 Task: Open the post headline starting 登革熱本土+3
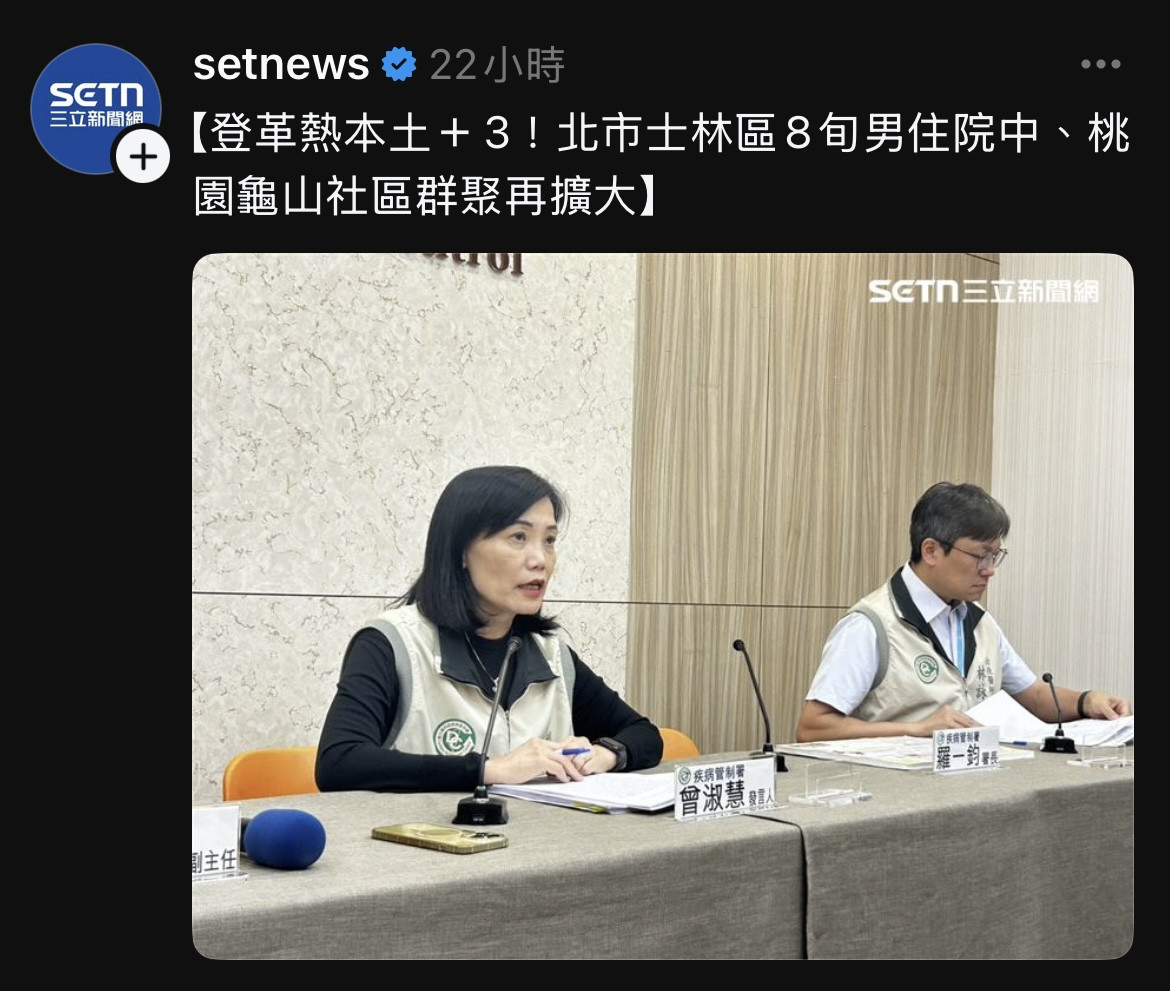click(662, 165)
